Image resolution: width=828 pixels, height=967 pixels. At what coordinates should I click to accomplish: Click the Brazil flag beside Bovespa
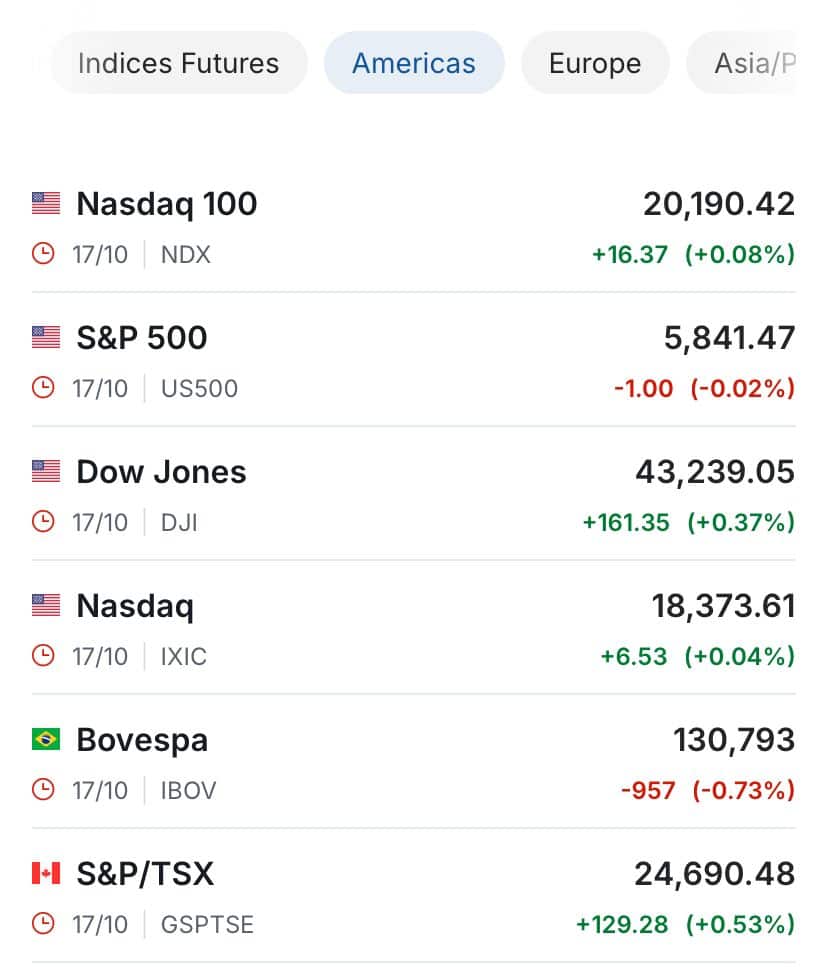tap(46, 739)
